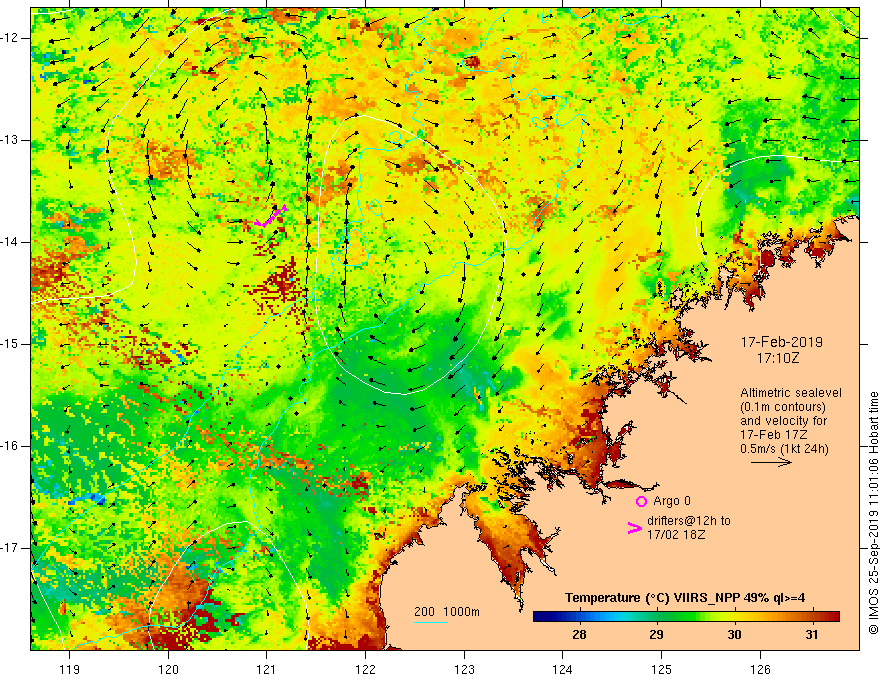Click the longitude axis label 126

click(x=760, y=669)
